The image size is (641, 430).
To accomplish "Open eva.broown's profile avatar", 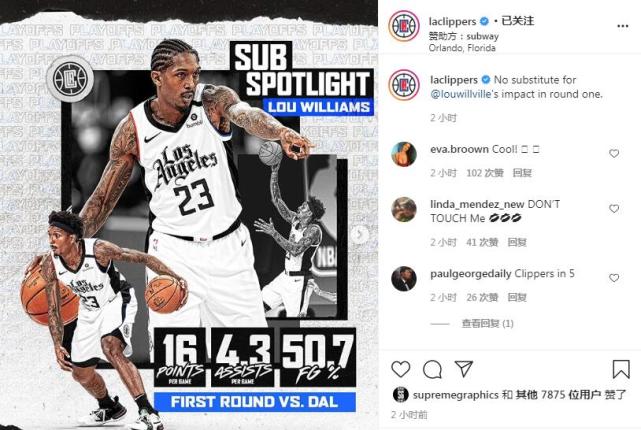I will tap(403, 154).
